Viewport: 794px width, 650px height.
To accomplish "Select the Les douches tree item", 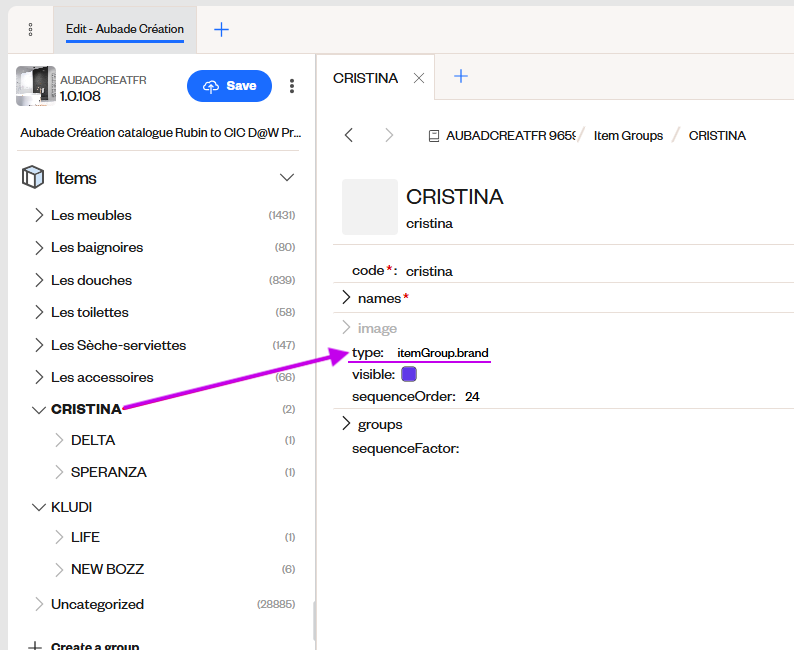I will coord(91,280).
